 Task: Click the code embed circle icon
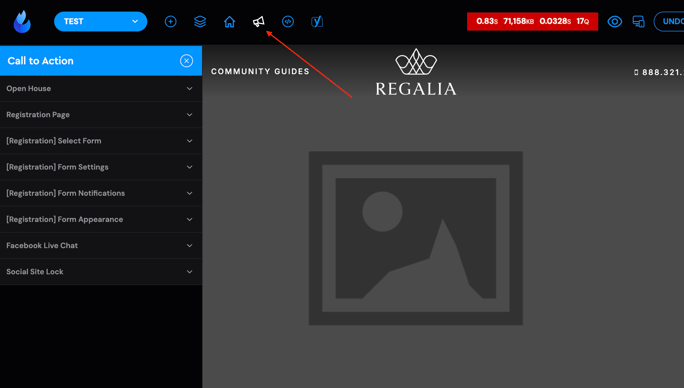point(288,21)
